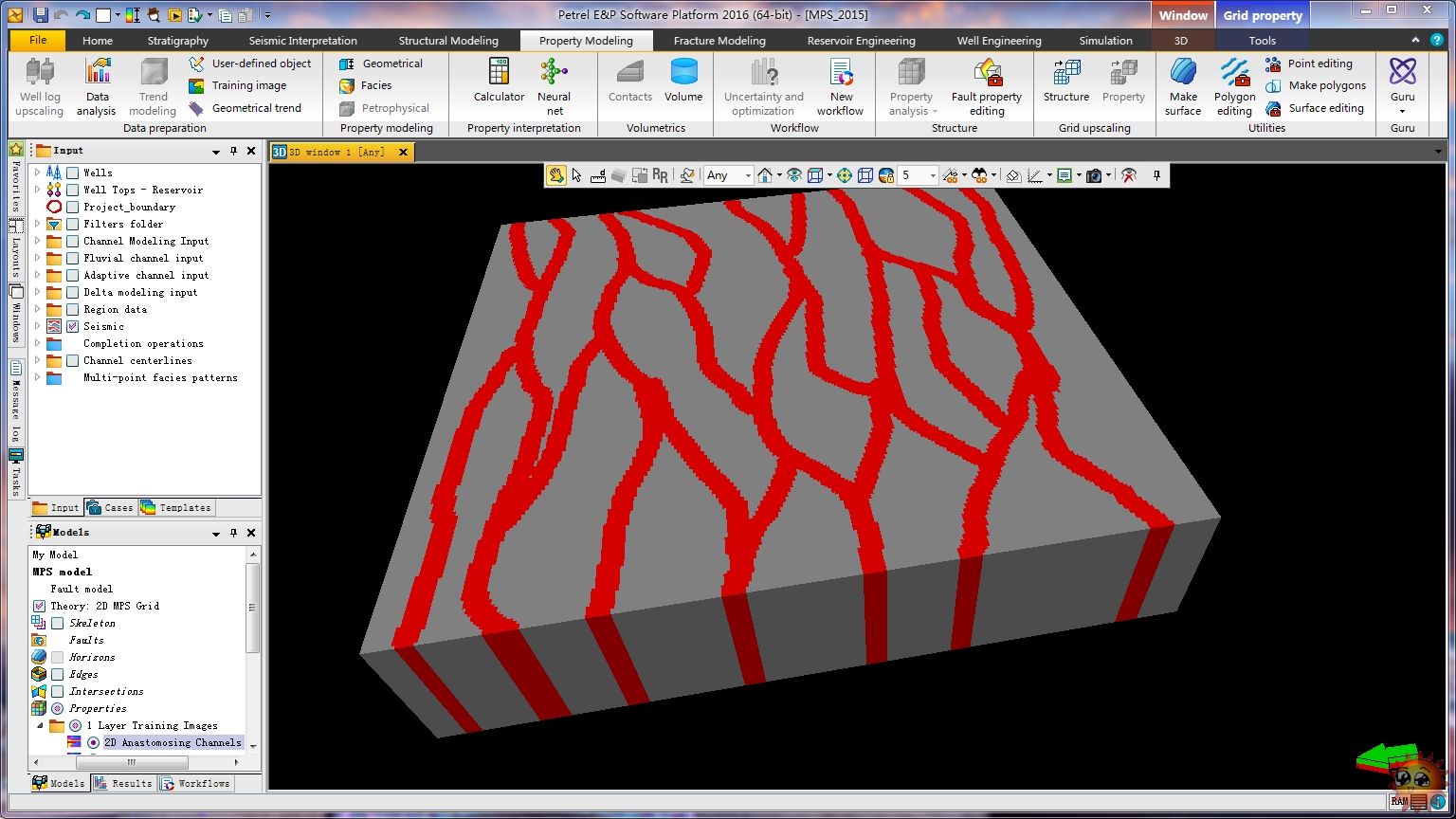The width and height of the screenshot is (1456, 819).
Task: Click the crossed-eye hide icon in 3D toolbar
Action: tap(1128, 175)
